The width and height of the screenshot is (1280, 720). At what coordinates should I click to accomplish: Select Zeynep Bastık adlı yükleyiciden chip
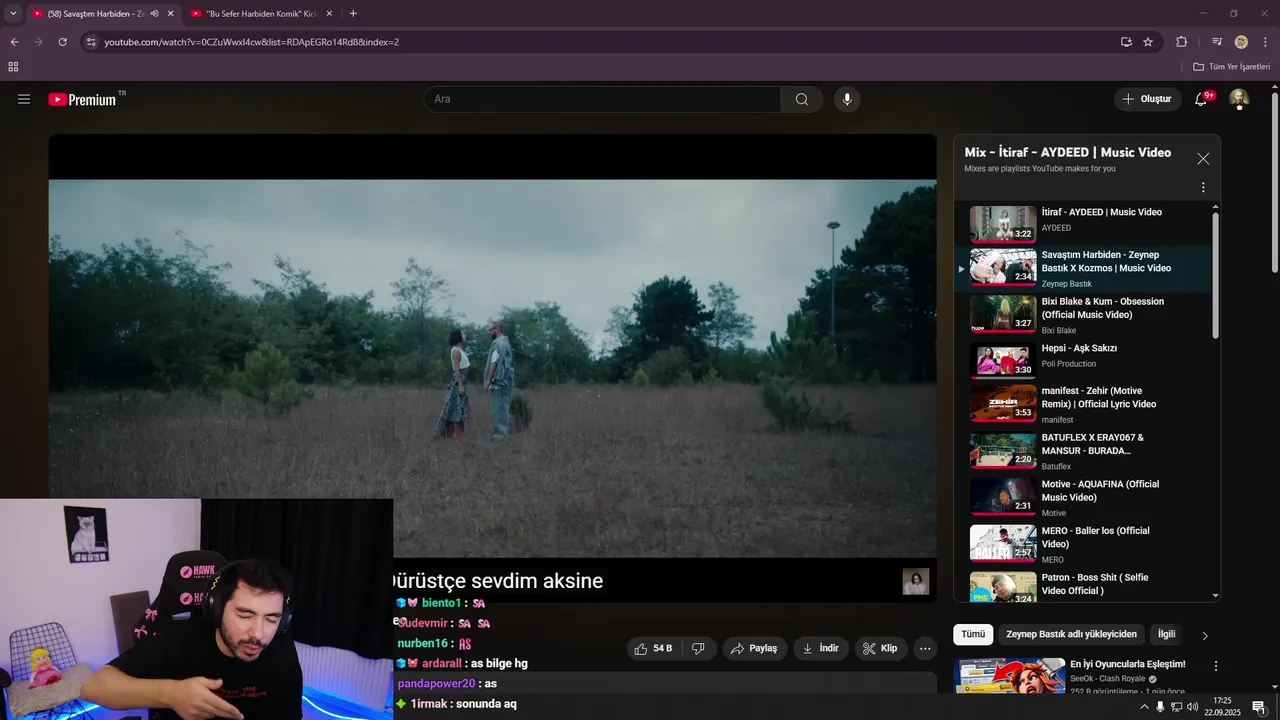[x=1071, y=634]
